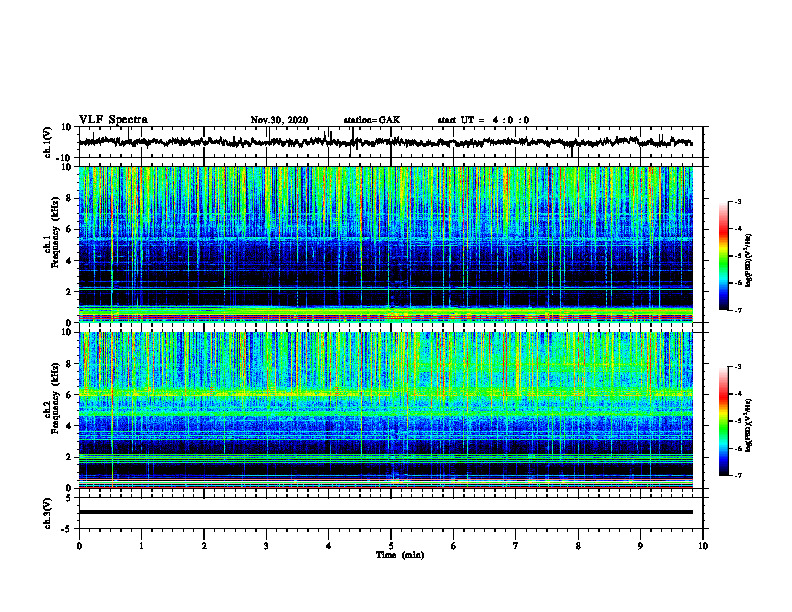This screenshot has height=612, width=792.
Task: Click the ch.1 color scale 'log(PSD)' label
Action: click(748, 261)
